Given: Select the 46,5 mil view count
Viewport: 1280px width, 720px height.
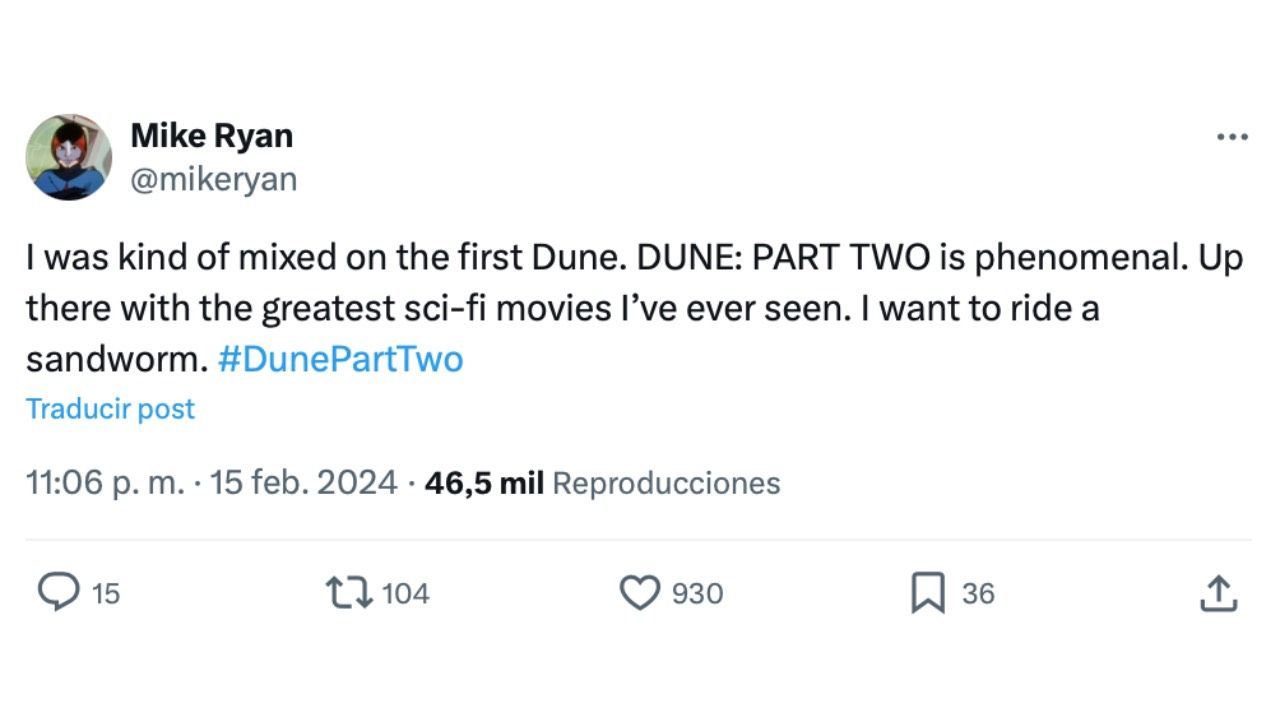Looking at the screenshot, I should 484,483.
